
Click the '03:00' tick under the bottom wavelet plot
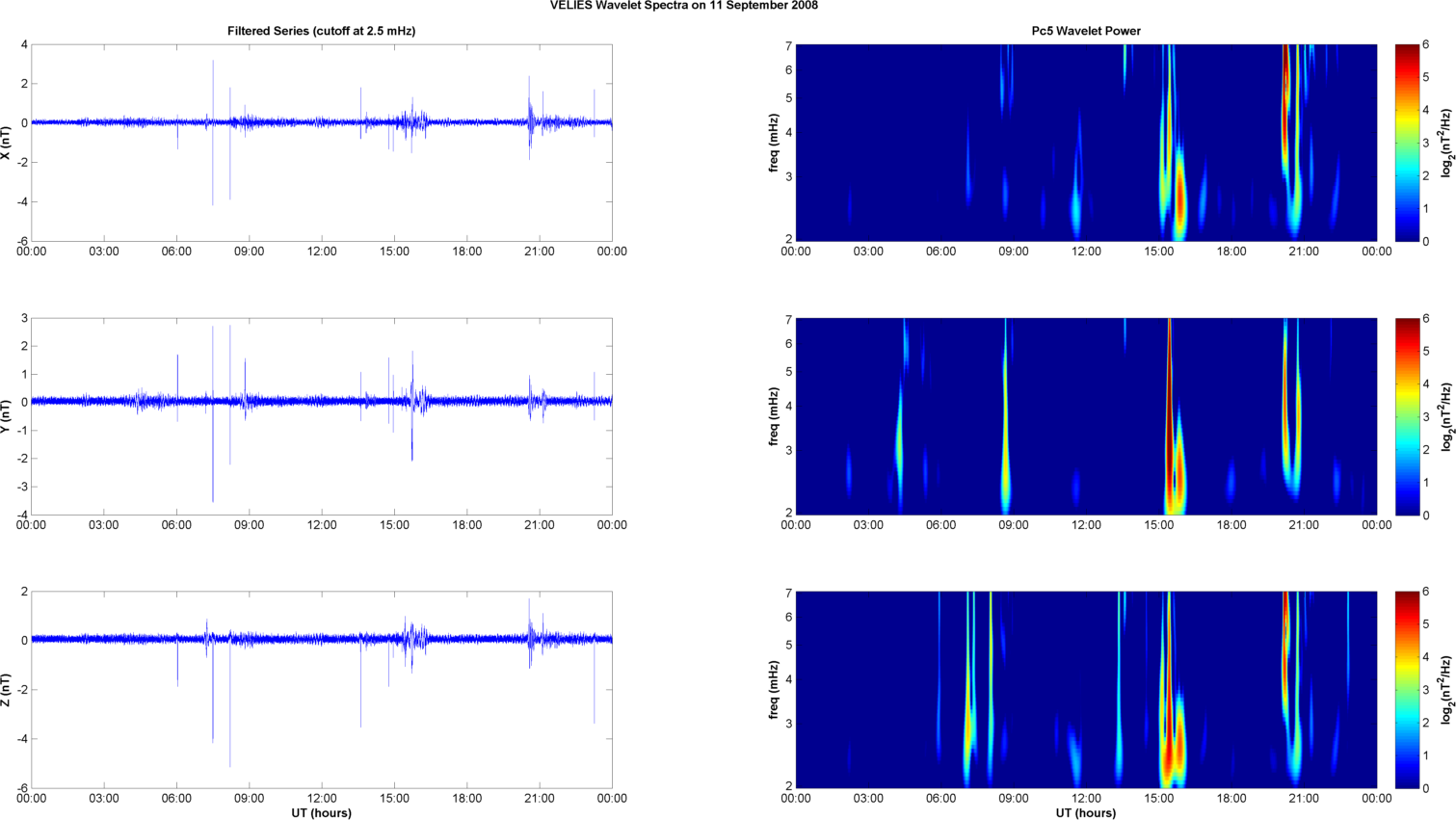(868, 799)
